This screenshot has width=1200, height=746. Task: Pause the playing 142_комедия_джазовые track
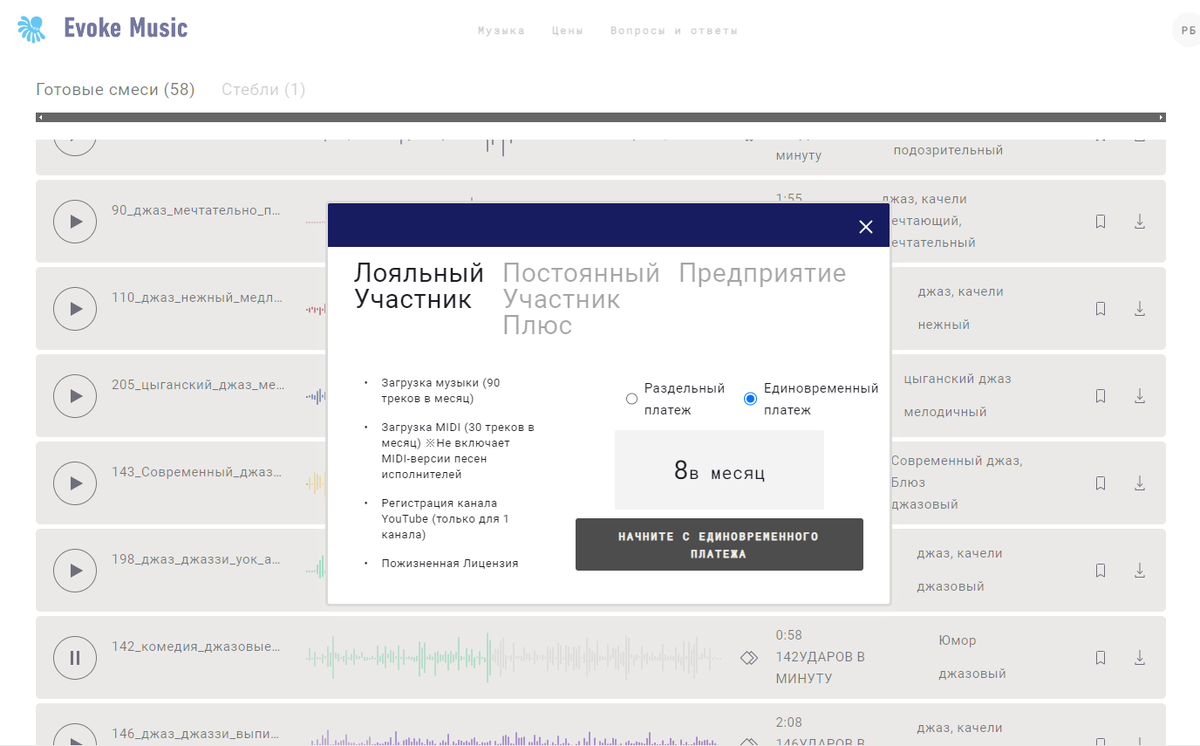click(x=75, y=657)
